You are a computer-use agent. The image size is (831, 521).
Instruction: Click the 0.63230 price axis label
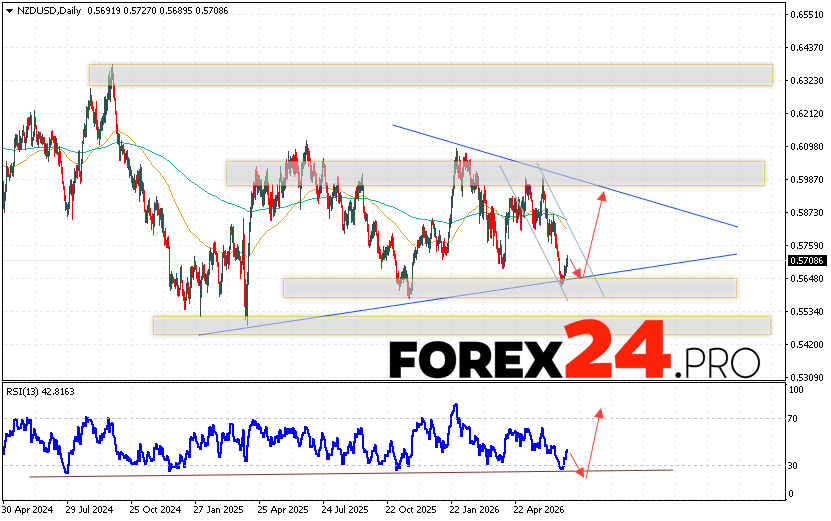tap(807, 81)
